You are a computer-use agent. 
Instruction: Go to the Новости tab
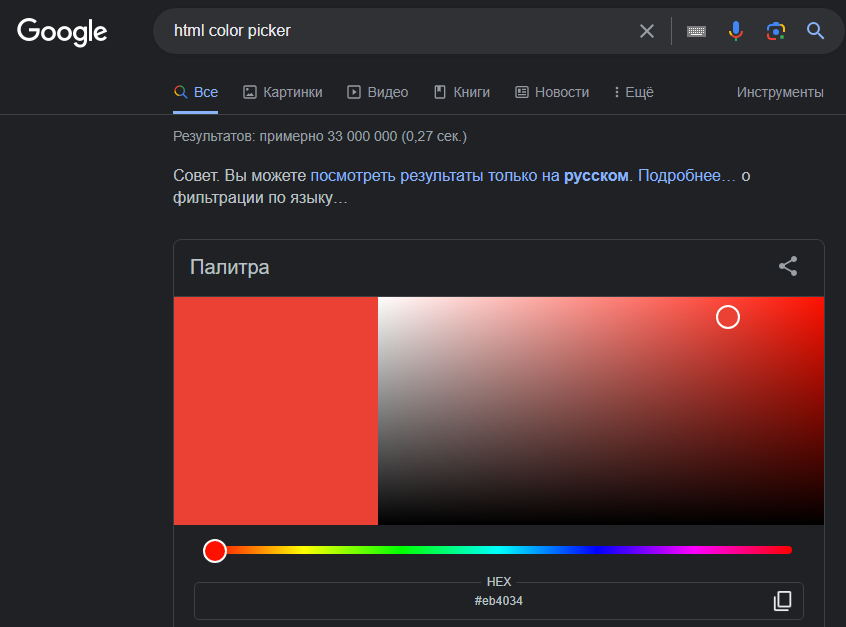552,92
